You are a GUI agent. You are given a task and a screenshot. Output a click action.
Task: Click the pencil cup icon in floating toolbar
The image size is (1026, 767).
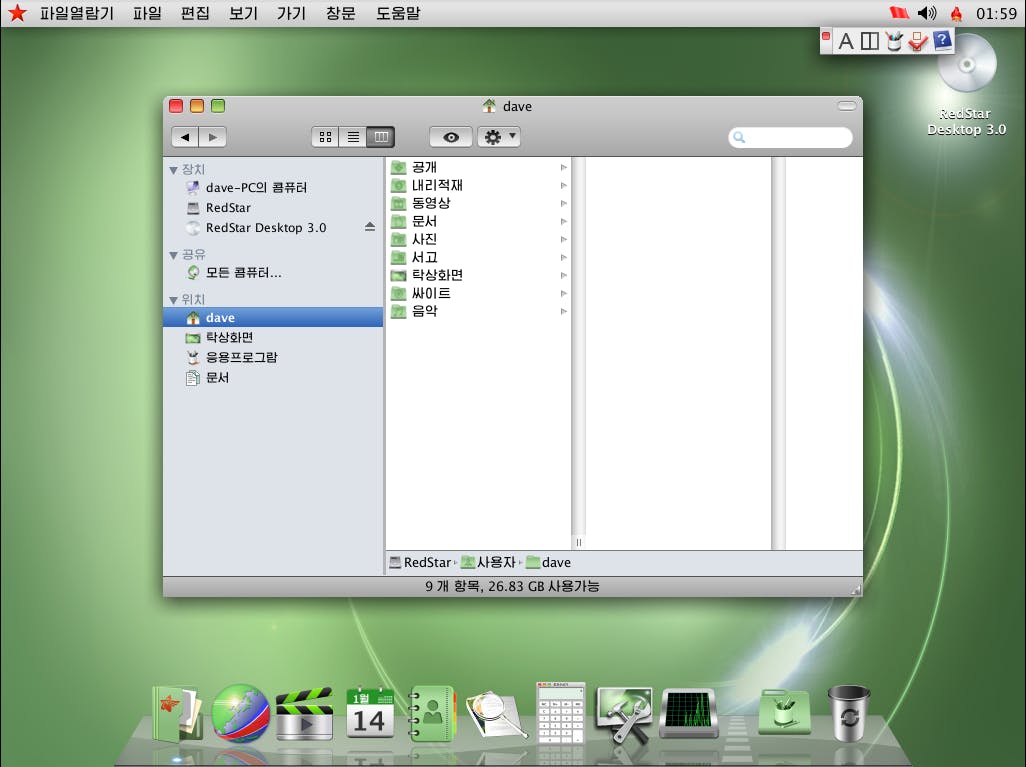tap(894, 41)
